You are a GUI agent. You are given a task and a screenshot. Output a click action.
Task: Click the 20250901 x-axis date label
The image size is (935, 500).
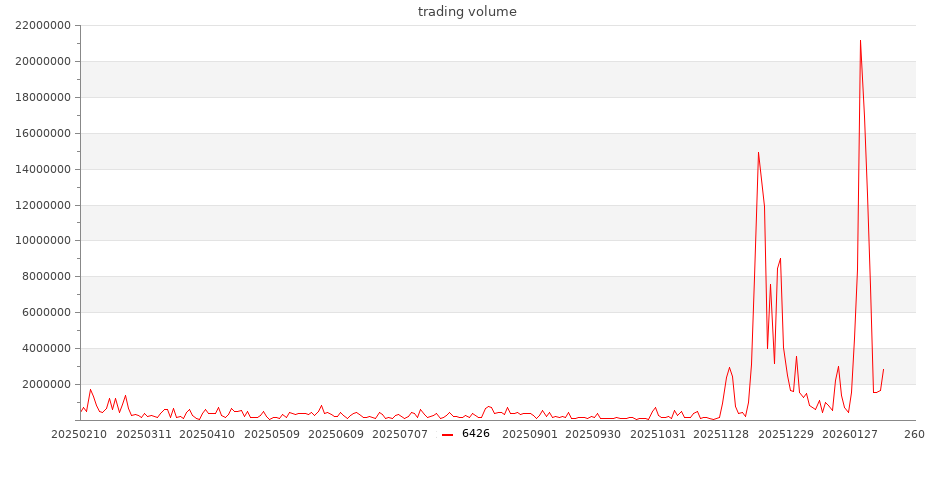530,434
